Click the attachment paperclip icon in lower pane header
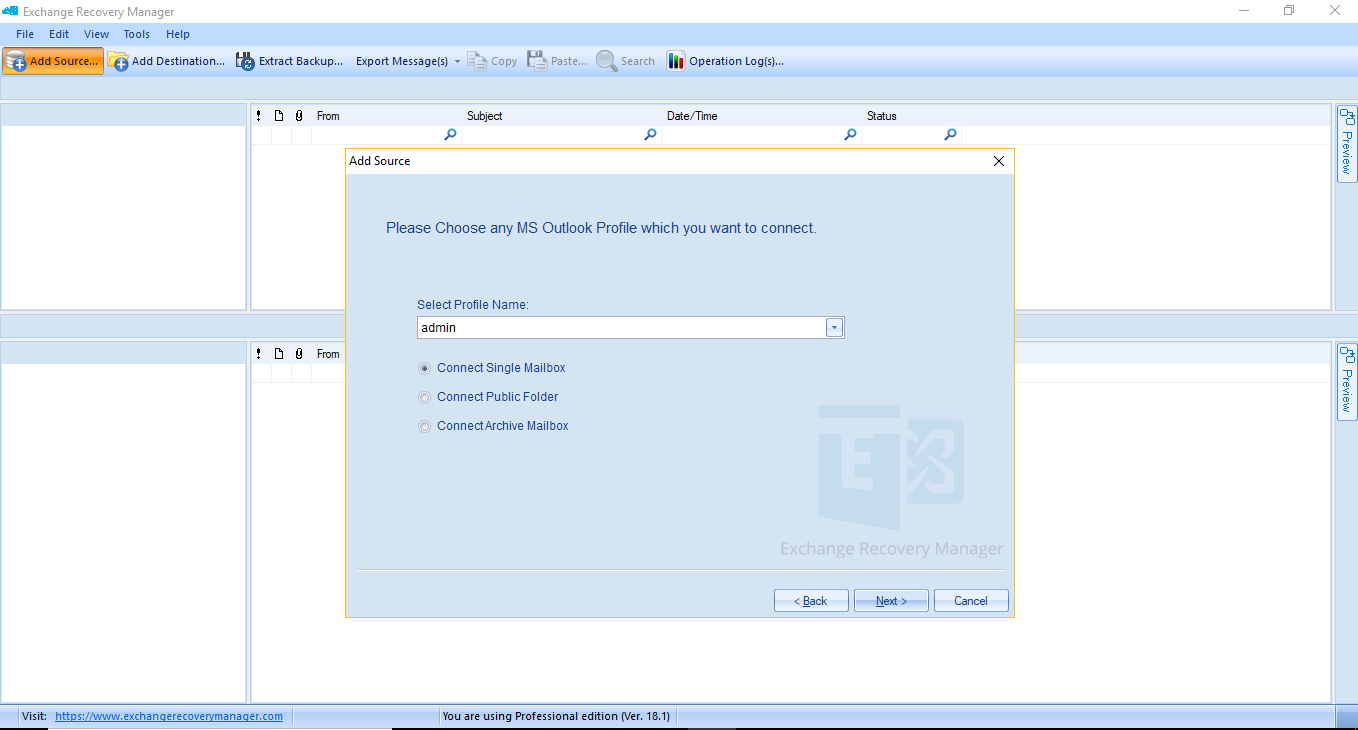The width and height of the screenshot is (1358, 730). 299,354
